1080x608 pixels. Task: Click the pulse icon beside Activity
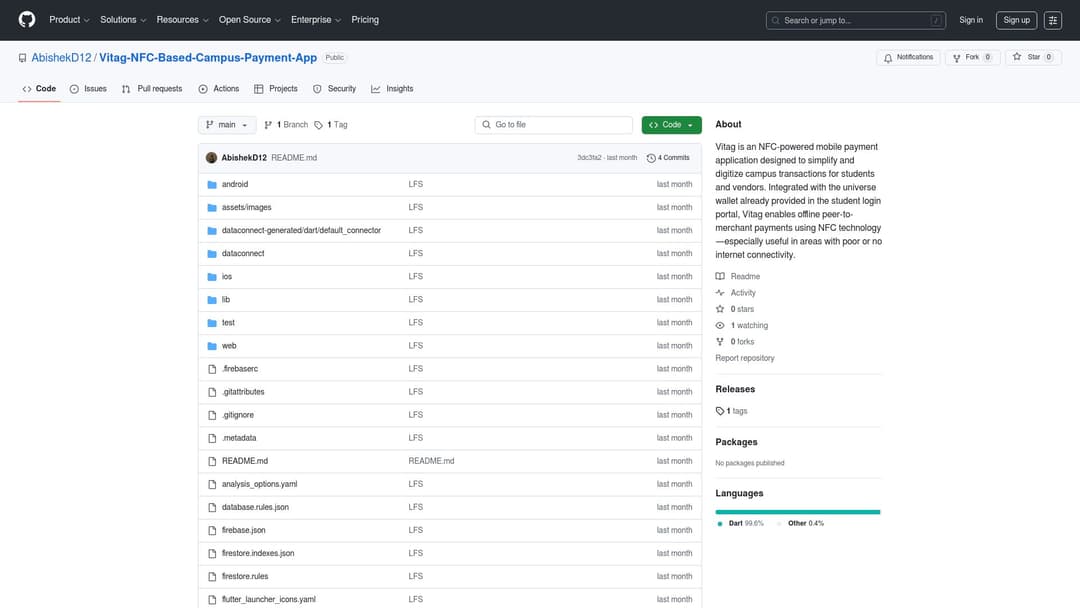pyautogui.click(x=720, y=293)
